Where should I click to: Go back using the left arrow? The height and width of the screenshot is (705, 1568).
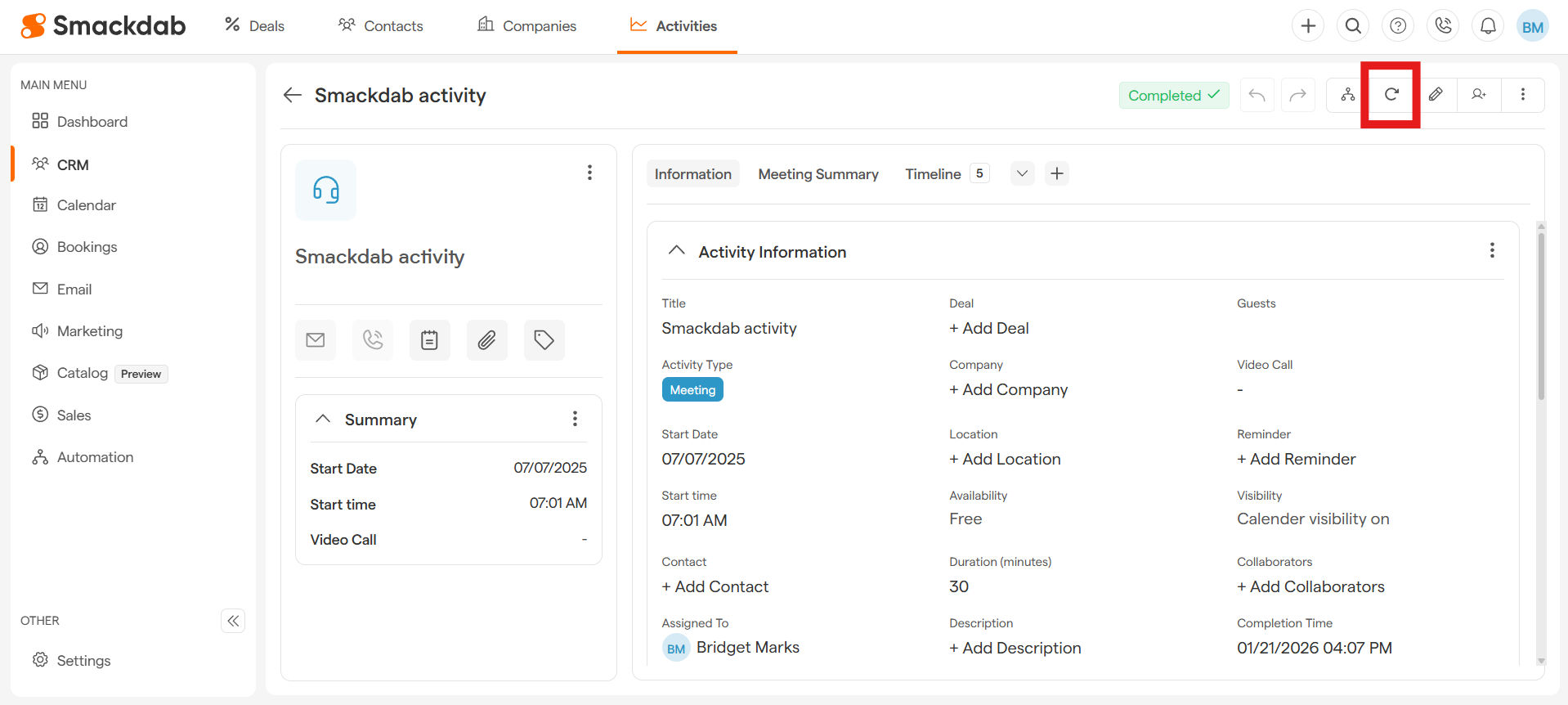293,95
